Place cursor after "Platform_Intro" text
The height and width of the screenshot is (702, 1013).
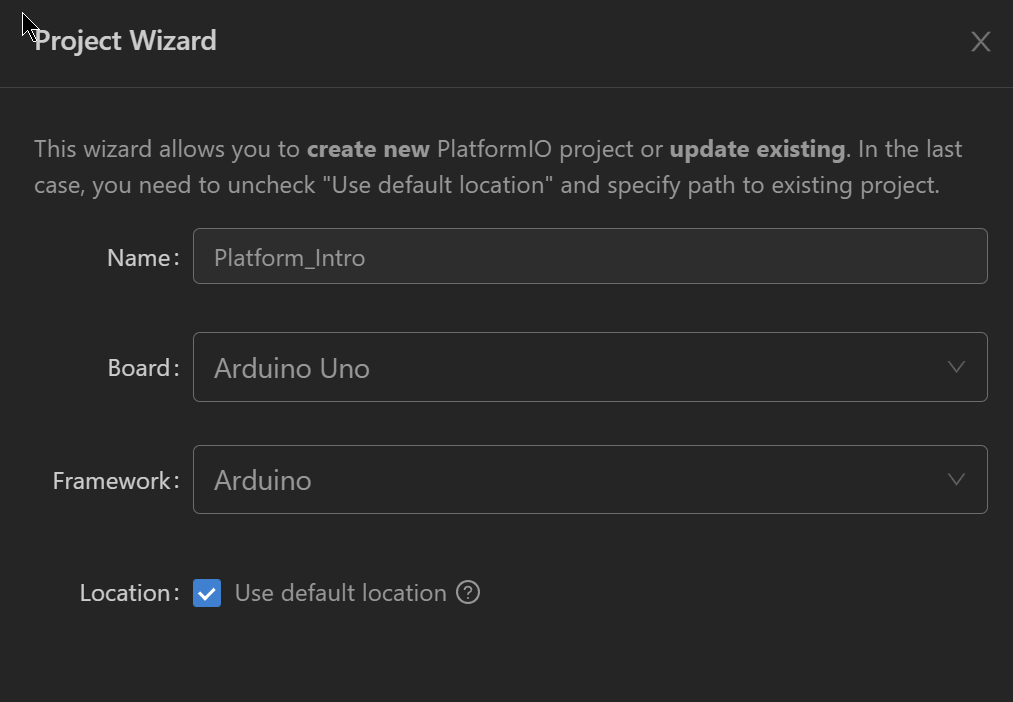368,258
